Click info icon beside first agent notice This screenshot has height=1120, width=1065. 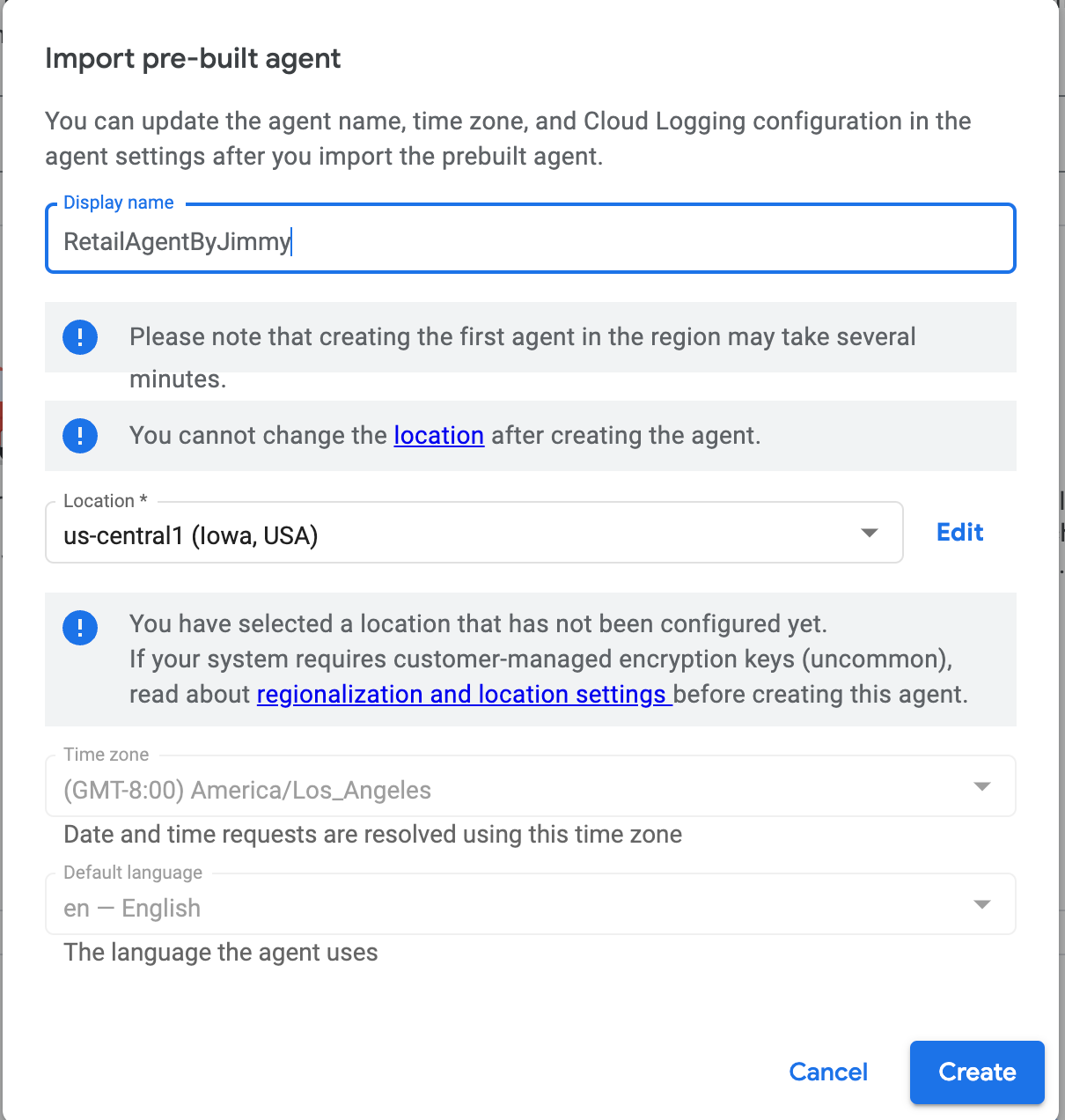(x=80, y=337)
